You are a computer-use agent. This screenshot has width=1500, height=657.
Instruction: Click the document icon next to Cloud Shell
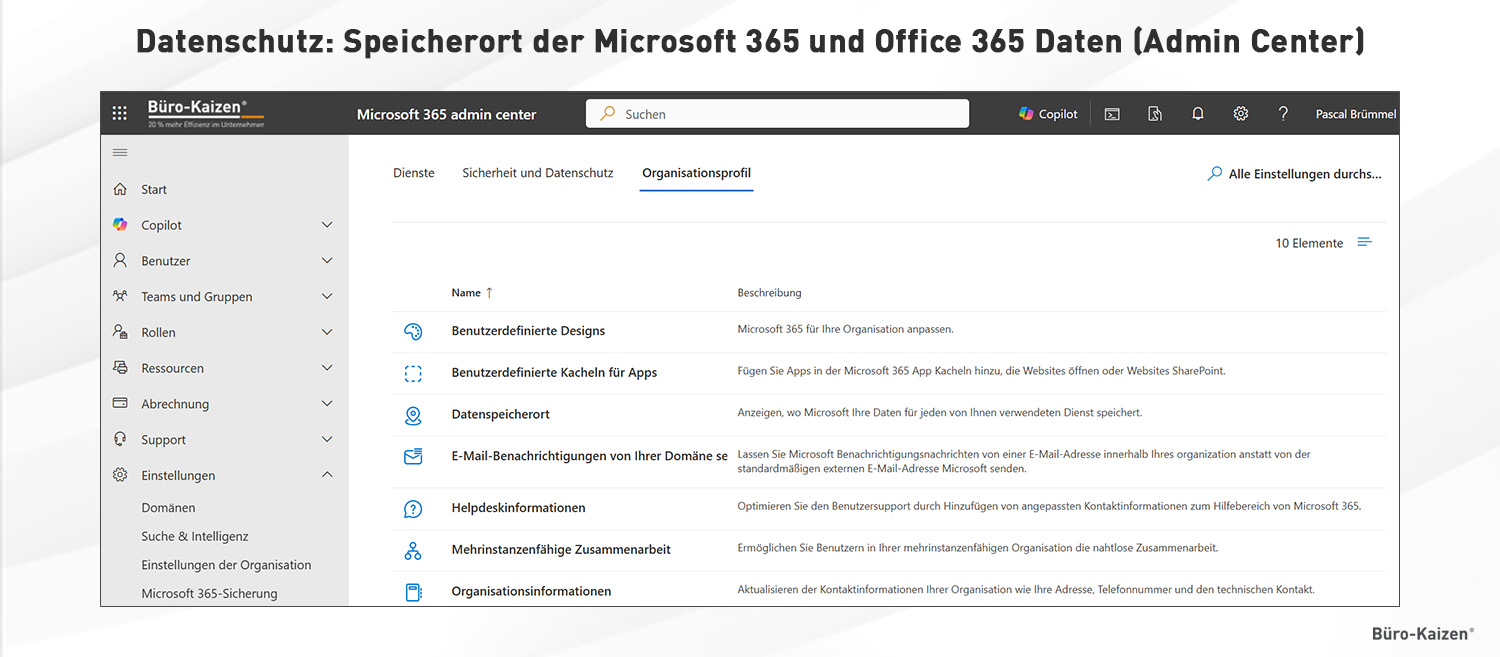(x=1155, y=114)
